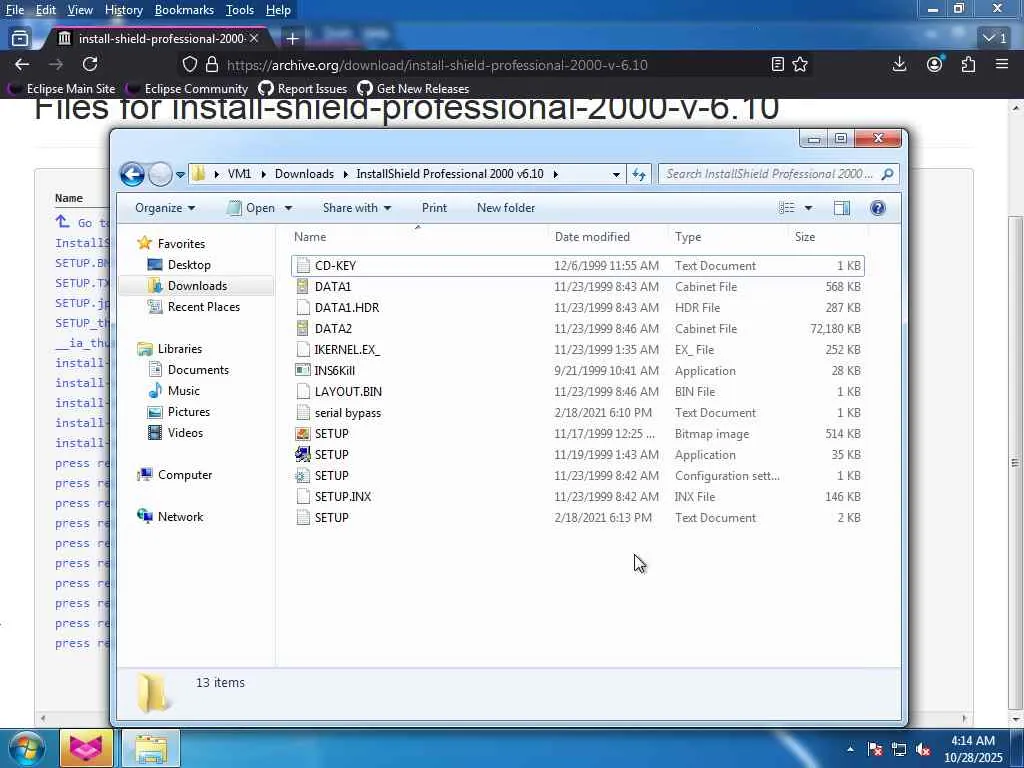Bookmark this page with the star icon
Viewport: 1024px width, 768px height.
pos(800,64)
